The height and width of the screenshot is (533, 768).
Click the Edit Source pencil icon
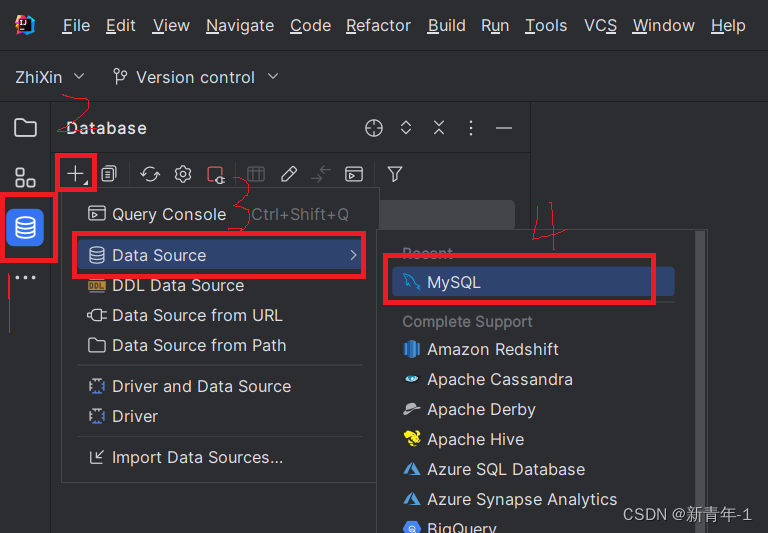pyautogui.click(x=288, y=174)
